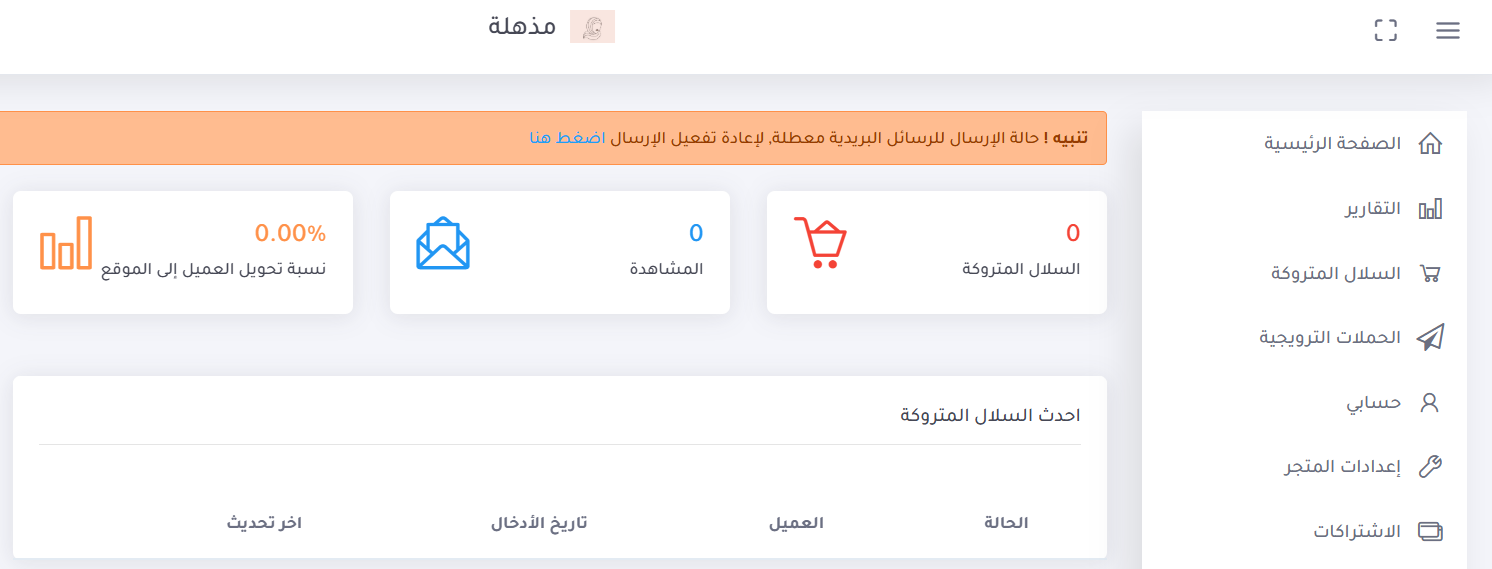Viewport: 1492px width, 569px height.
Task: Click the abandoned carts sidebar cart icon
Action: 1430,274
